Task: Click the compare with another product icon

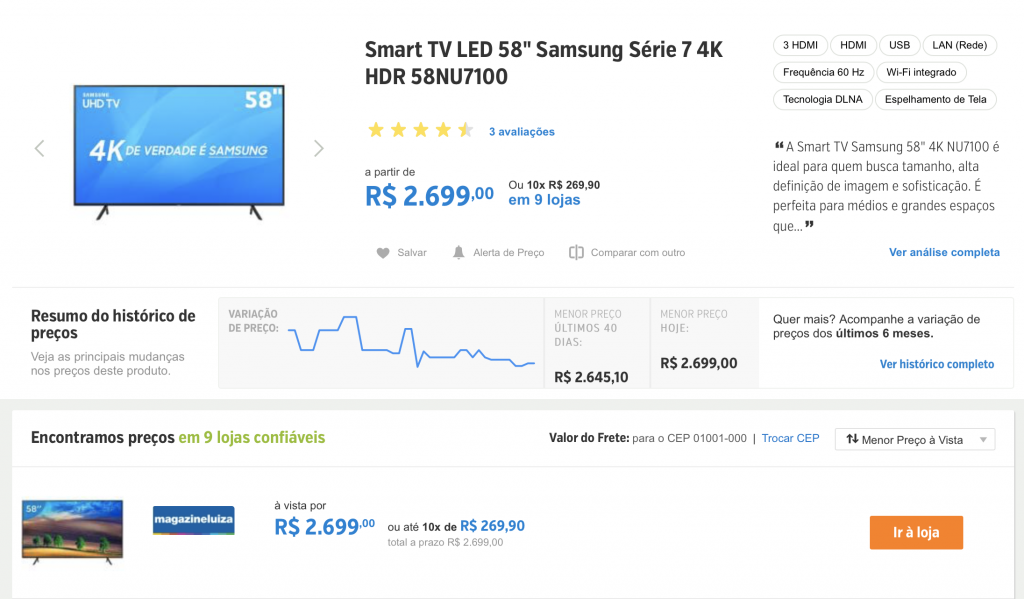Action: 576,252
